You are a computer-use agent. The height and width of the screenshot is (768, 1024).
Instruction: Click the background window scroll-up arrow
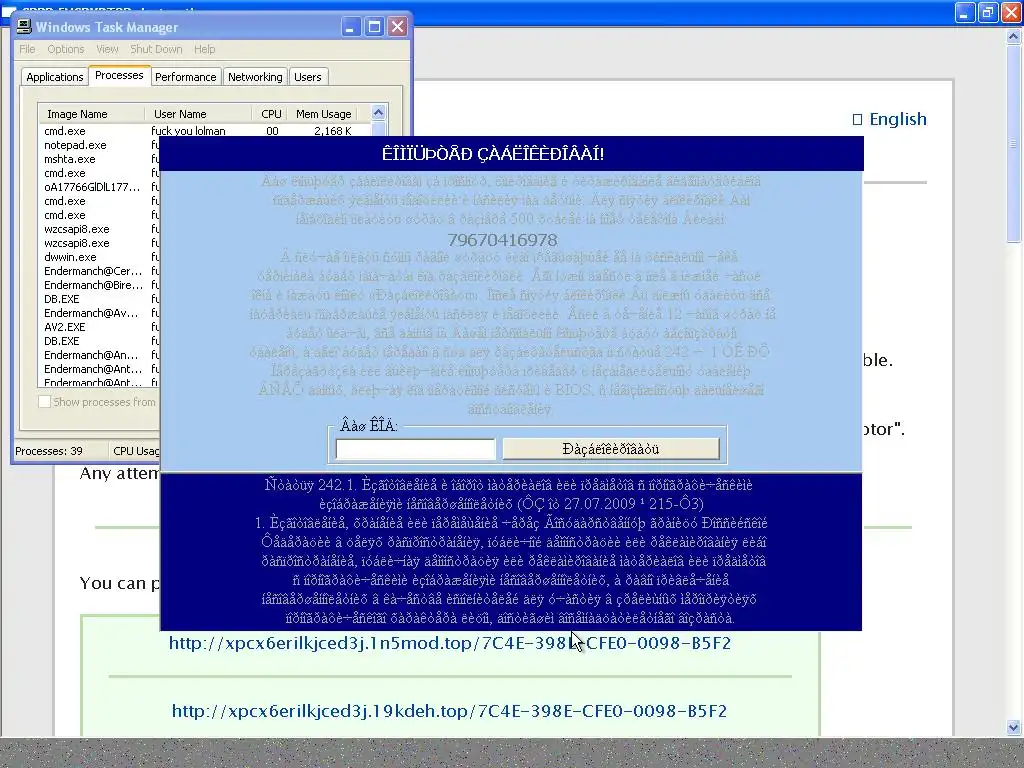click(x=1013, y=37)
